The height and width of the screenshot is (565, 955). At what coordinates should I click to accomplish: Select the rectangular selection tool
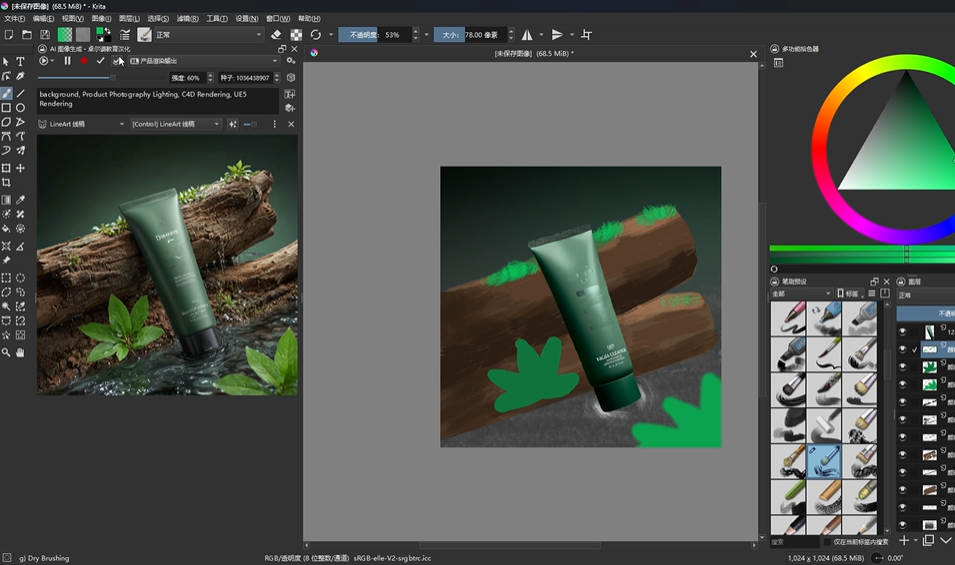6,278
